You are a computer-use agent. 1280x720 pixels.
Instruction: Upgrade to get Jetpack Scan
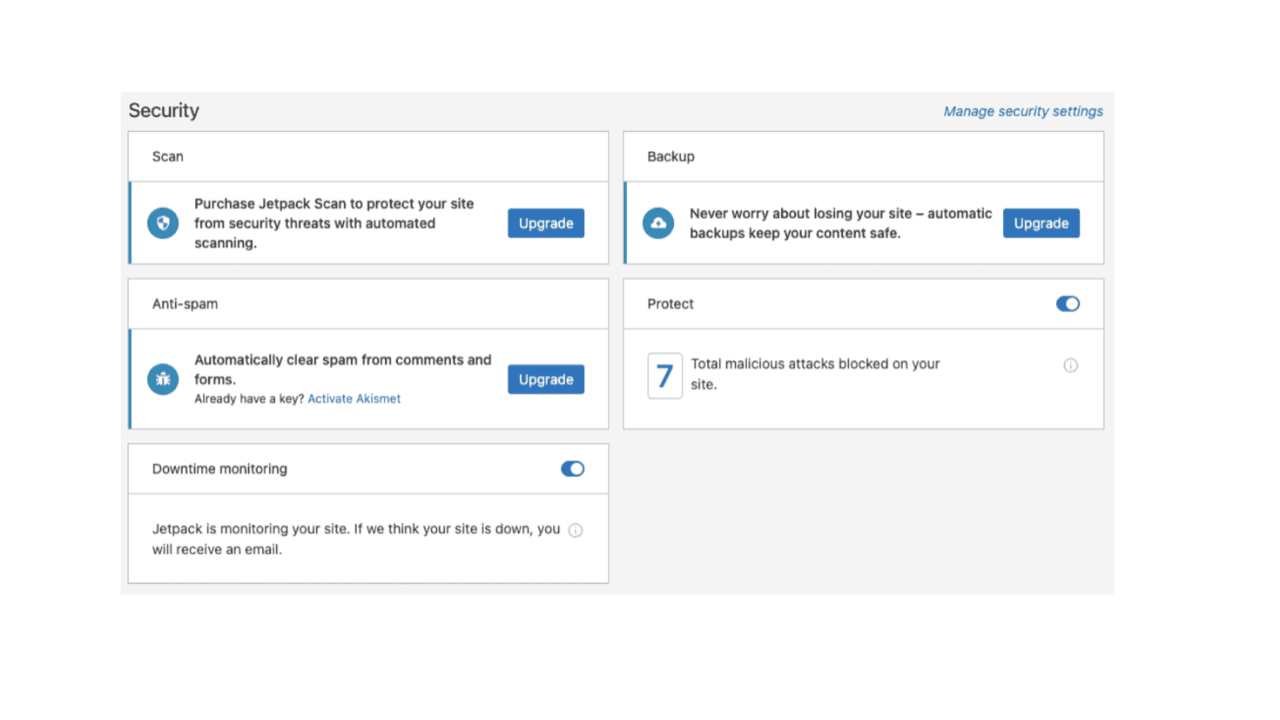click(546, 223)
